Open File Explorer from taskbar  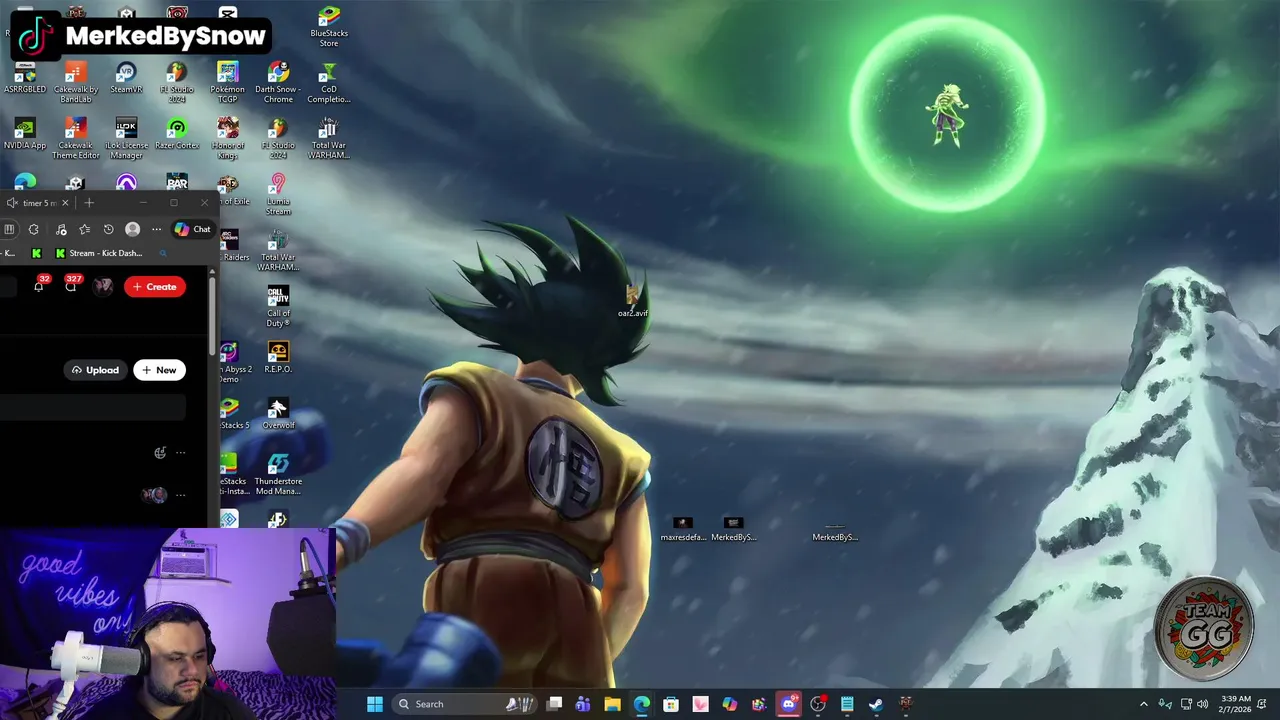point(612,704)
